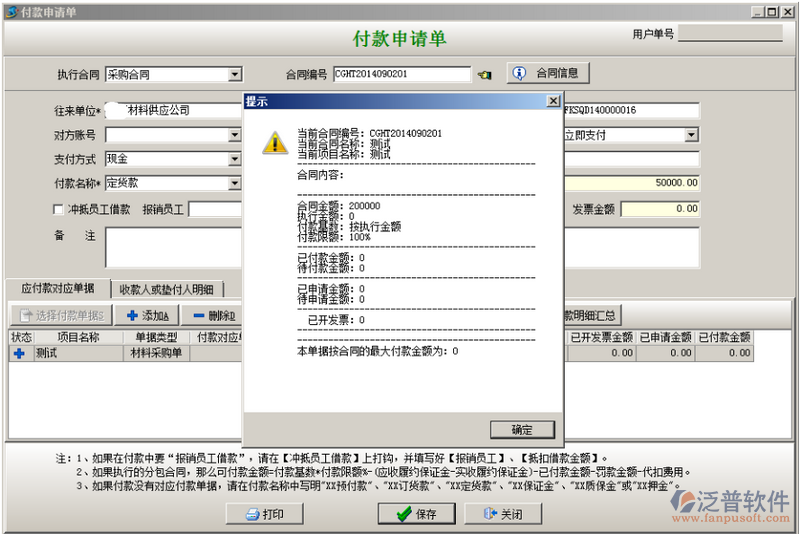Switch to the 收款人或垫付人明细 tab

[x=166, y=289]
